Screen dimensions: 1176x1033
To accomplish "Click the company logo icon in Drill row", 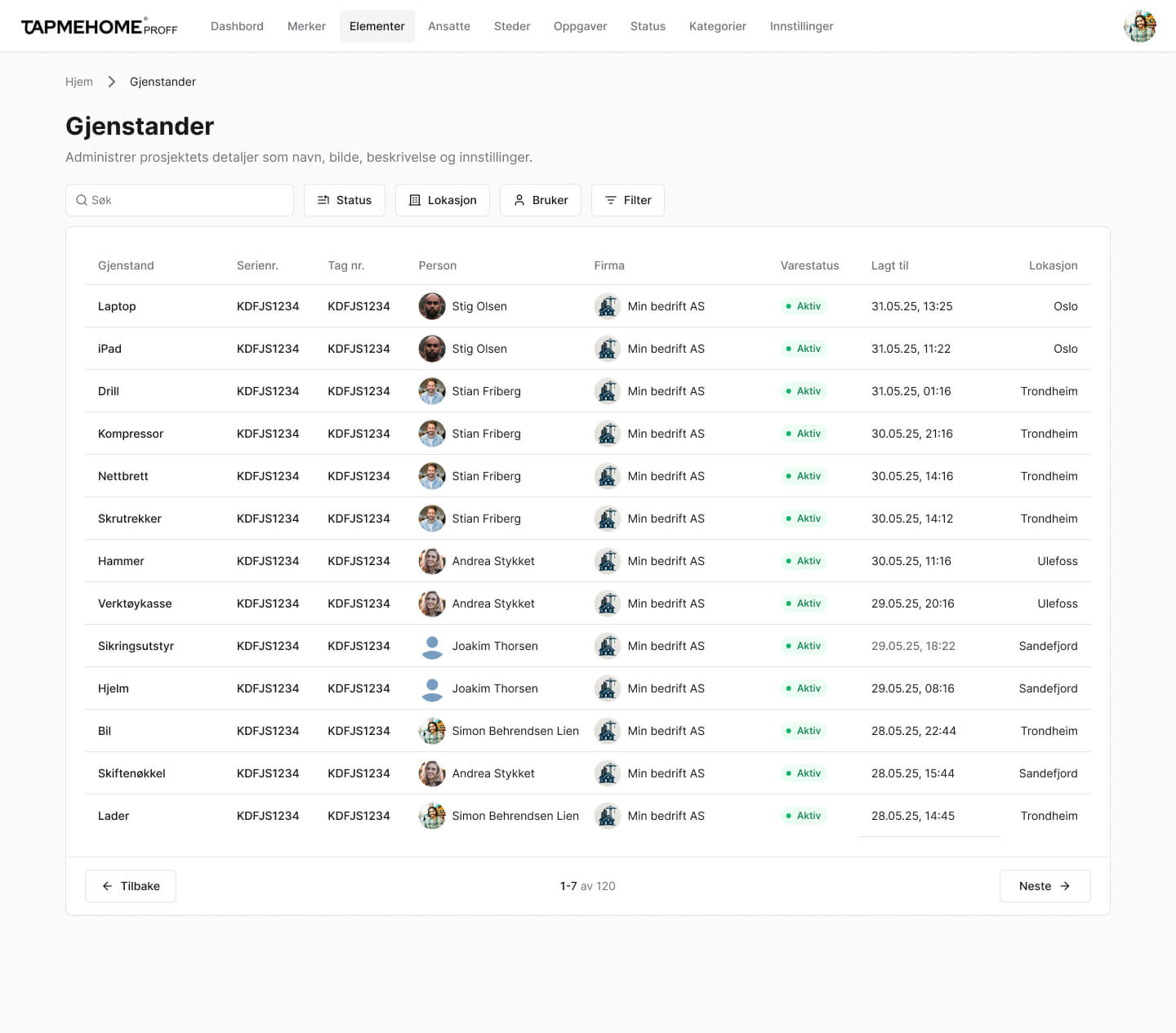I will click(x=607, y=391).
